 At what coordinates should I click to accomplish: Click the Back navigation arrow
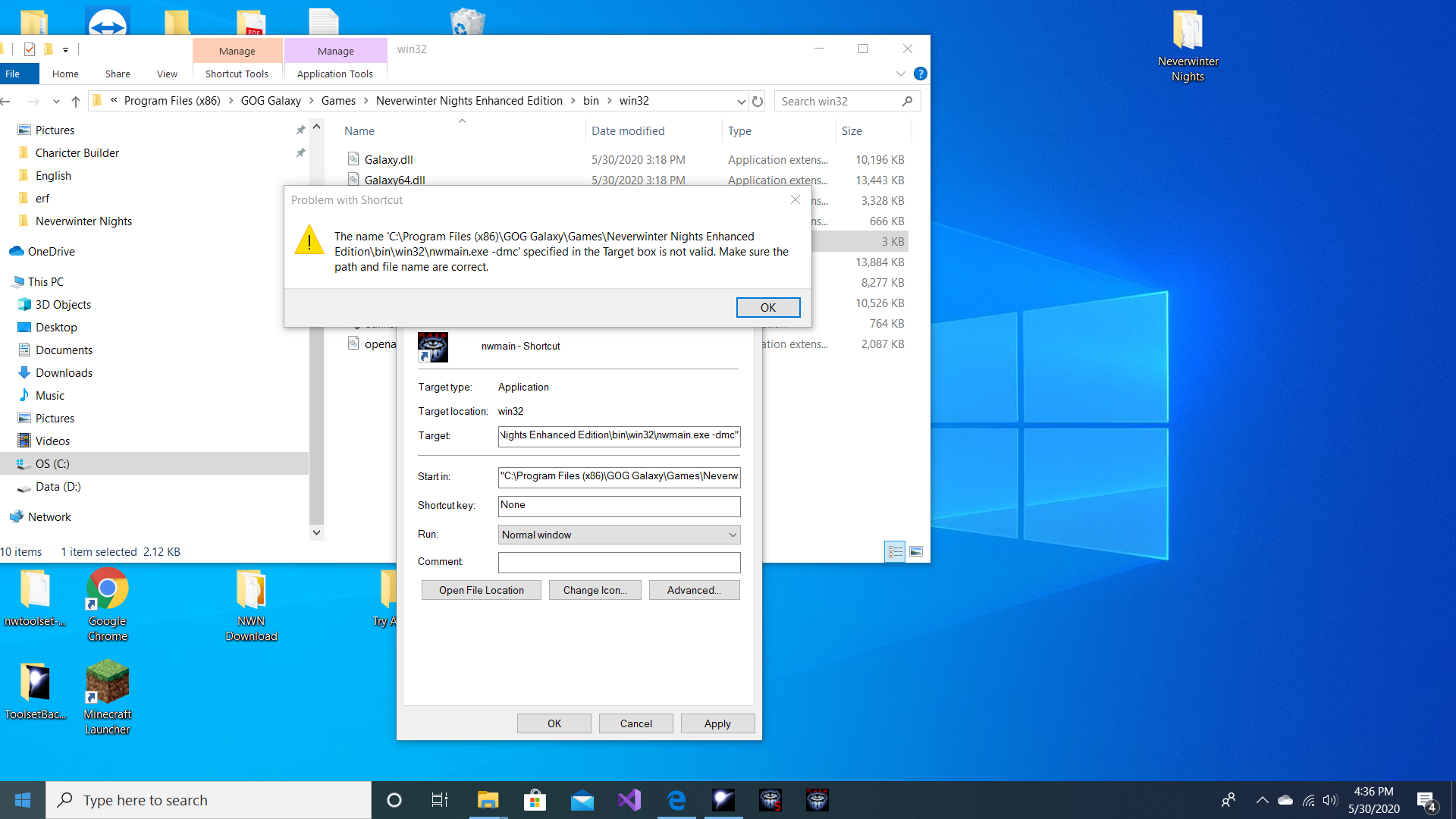6,101
